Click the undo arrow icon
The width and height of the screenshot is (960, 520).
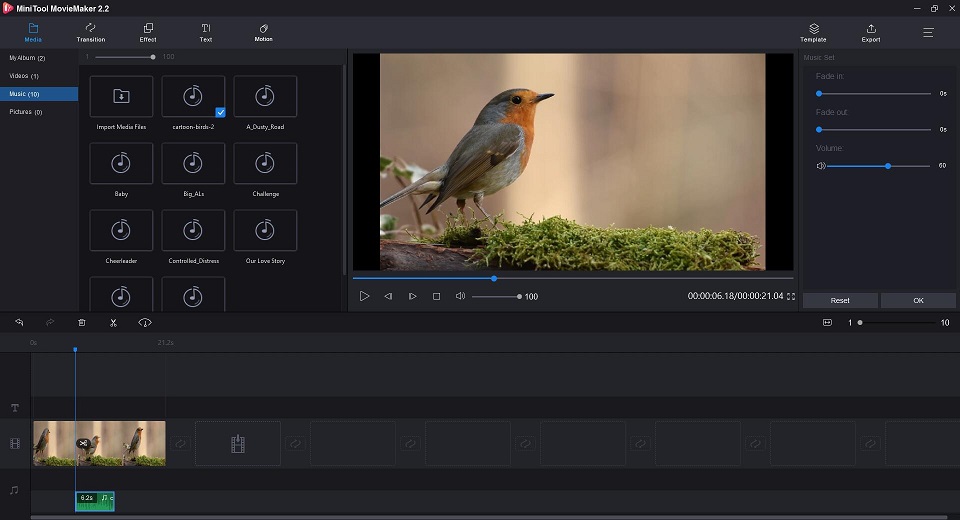click(19, 322)
